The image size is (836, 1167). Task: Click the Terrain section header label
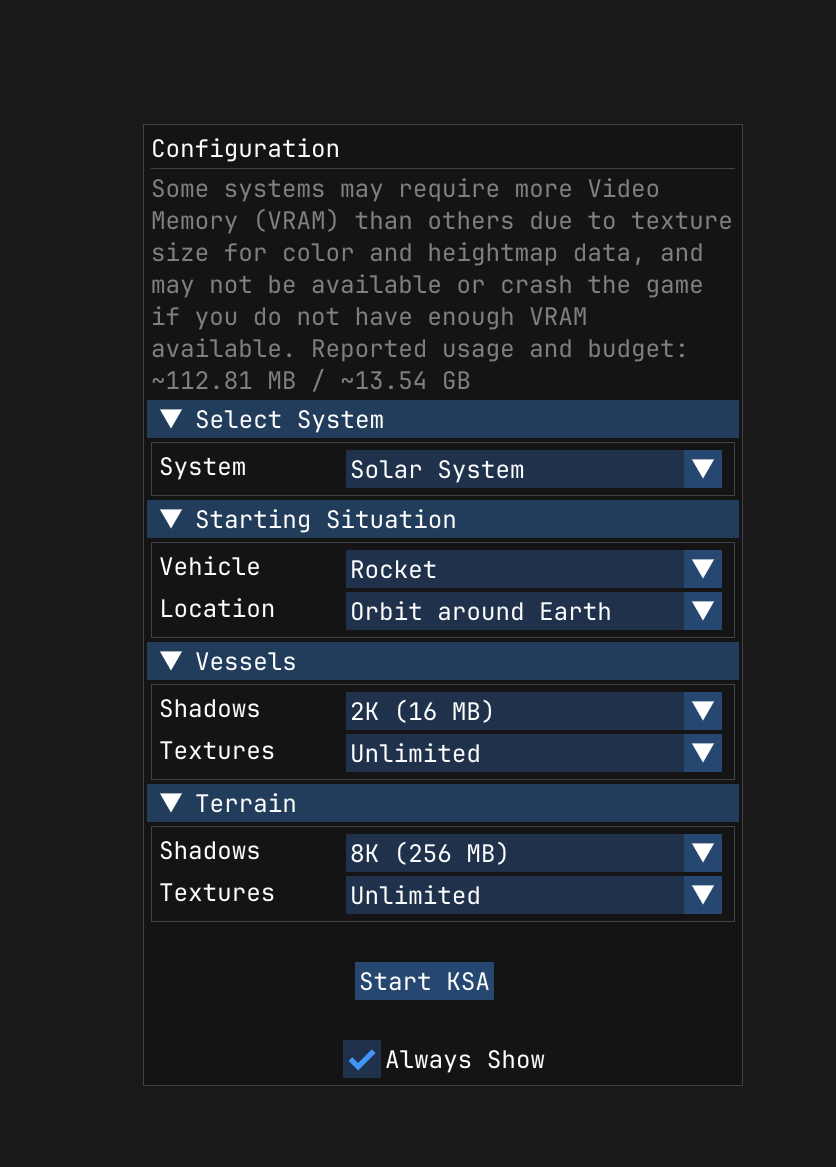point(246,803)
